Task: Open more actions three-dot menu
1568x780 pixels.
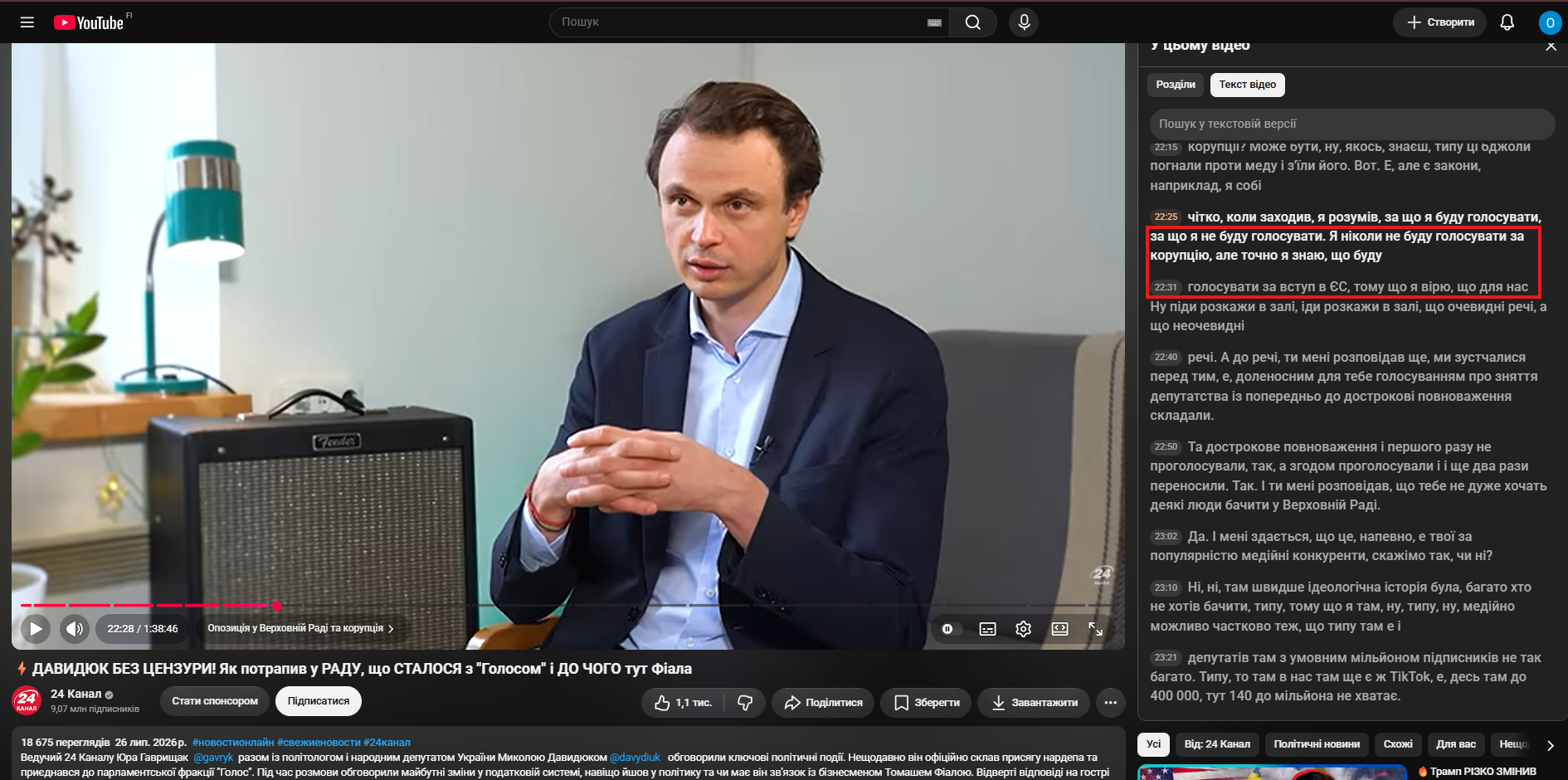Action: (x=1111, y=703)
